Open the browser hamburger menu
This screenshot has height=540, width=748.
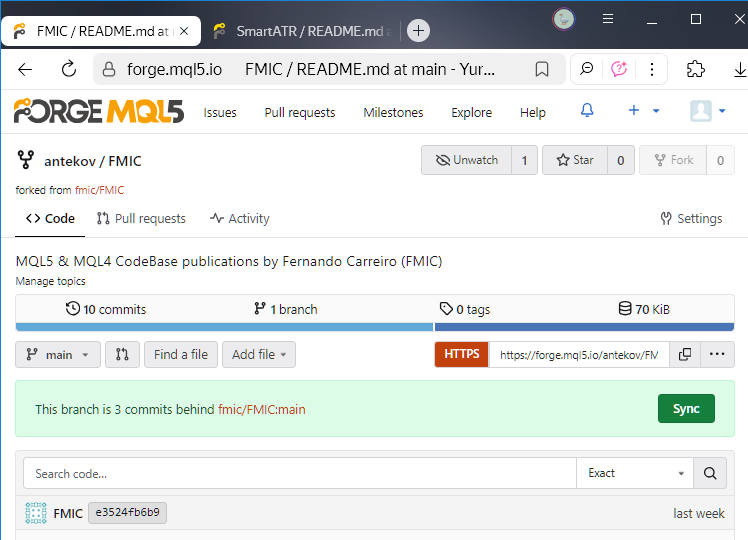tap(608, 19)
